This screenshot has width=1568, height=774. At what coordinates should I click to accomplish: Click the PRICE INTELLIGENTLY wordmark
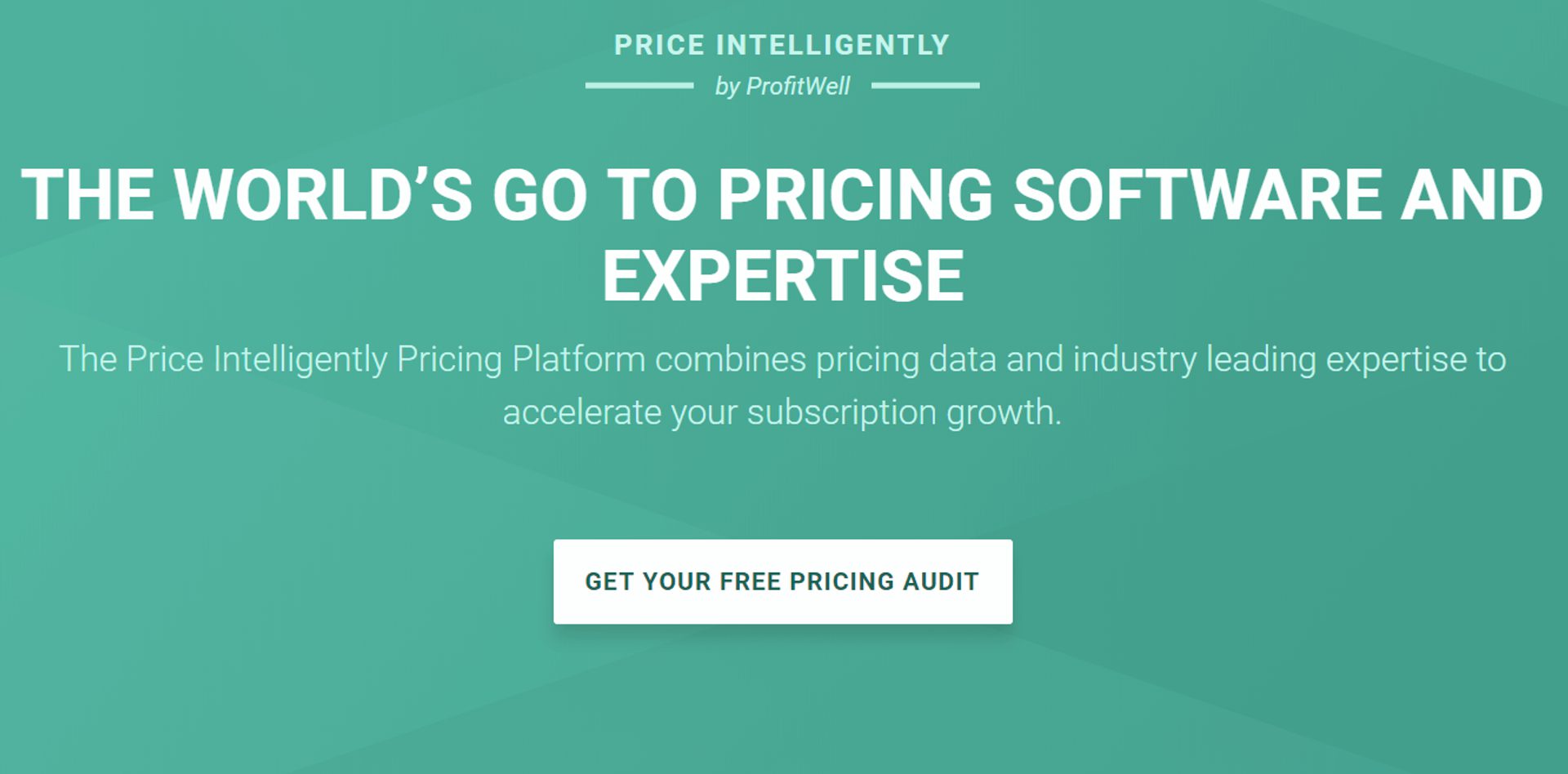(x=781, y=46)
